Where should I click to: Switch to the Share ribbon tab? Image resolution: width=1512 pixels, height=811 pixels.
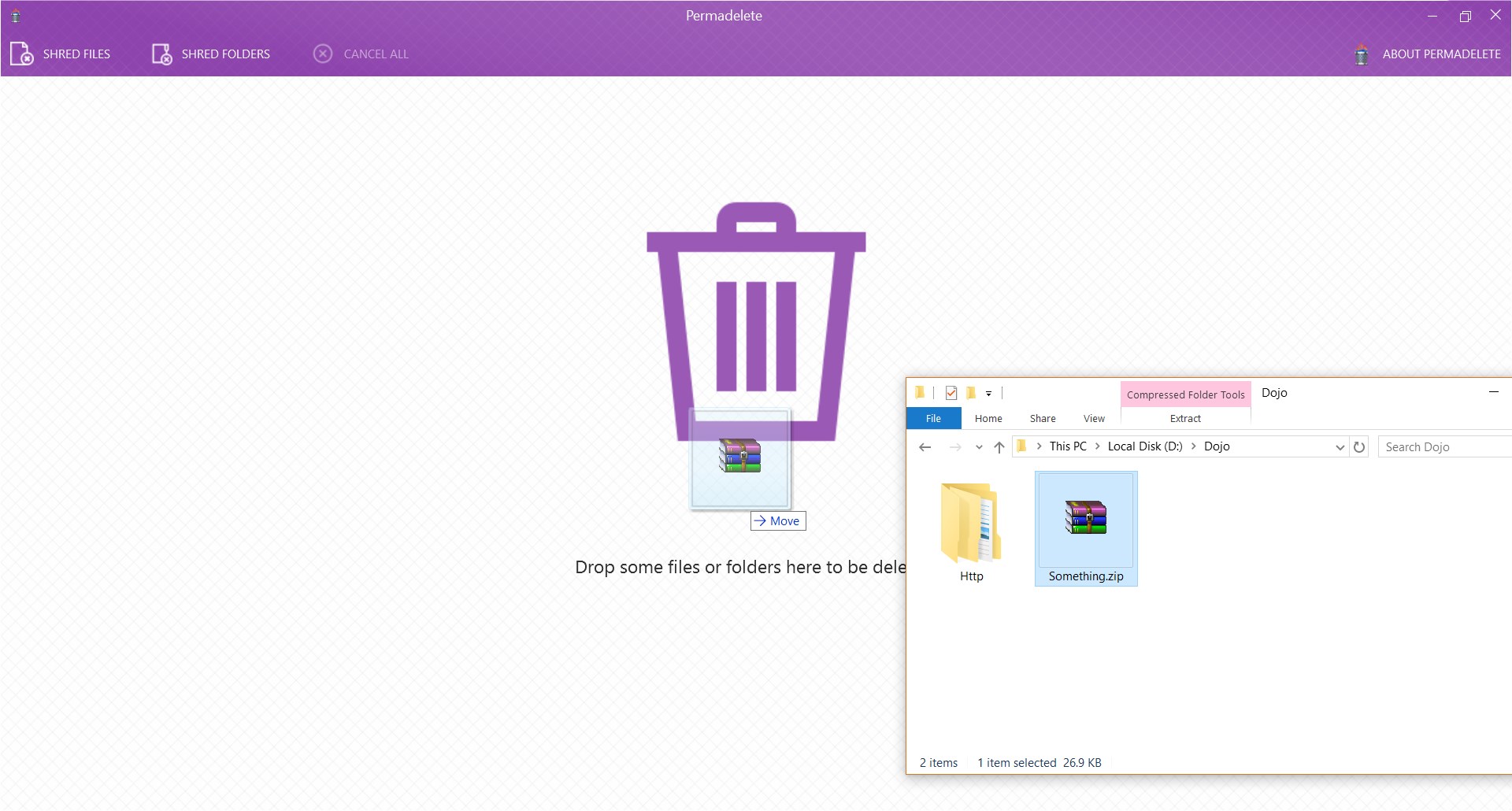pos(1043,419)
